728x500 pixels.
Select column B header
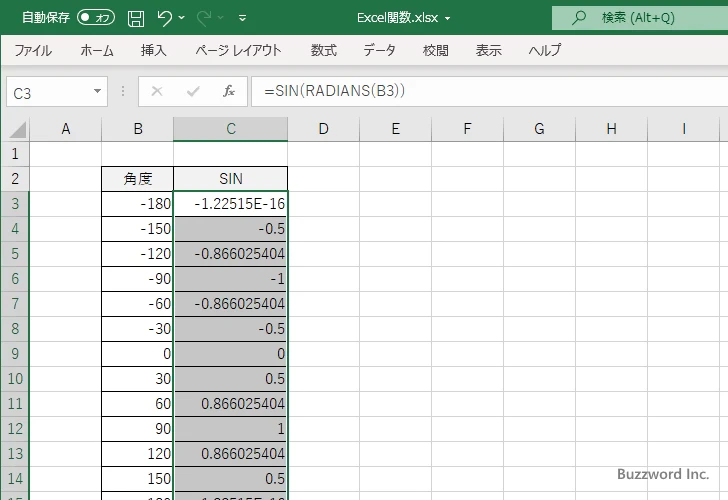(x=137, y=129)
